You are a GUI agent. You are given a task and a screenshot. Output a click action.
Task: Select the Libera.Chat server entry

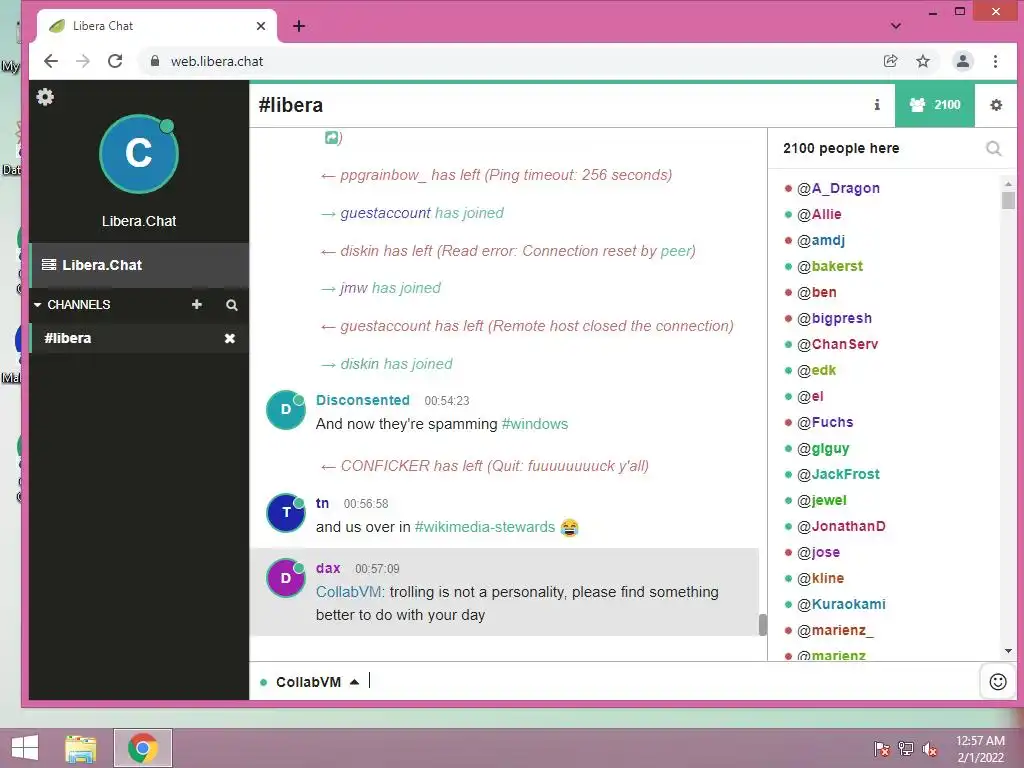pyautogui.click(x=138, y=265)
